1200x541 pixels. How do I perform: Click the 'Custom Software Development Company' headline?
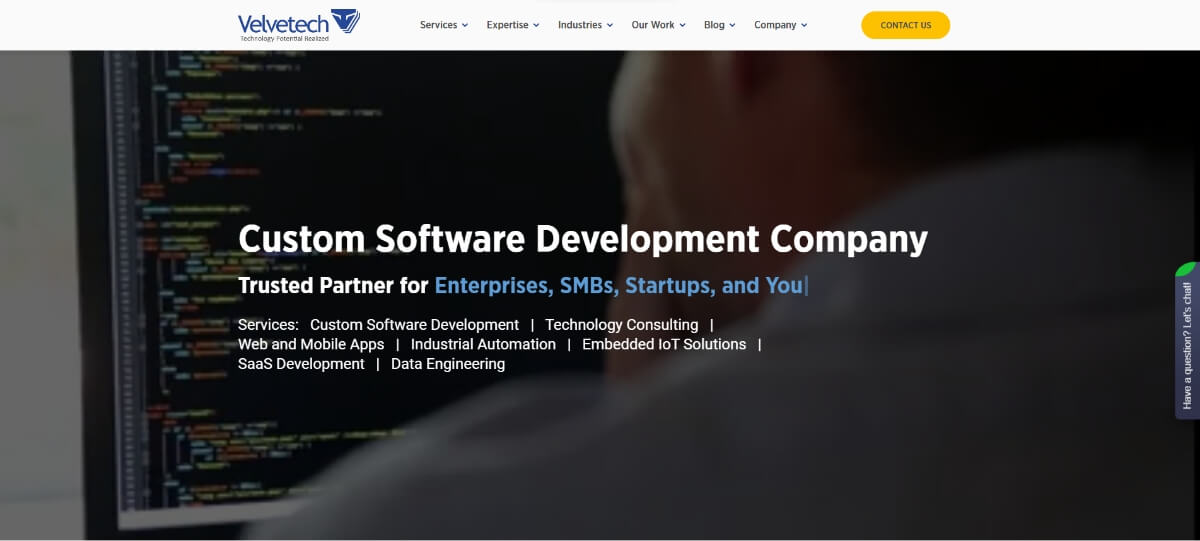(x=582, y=240)
